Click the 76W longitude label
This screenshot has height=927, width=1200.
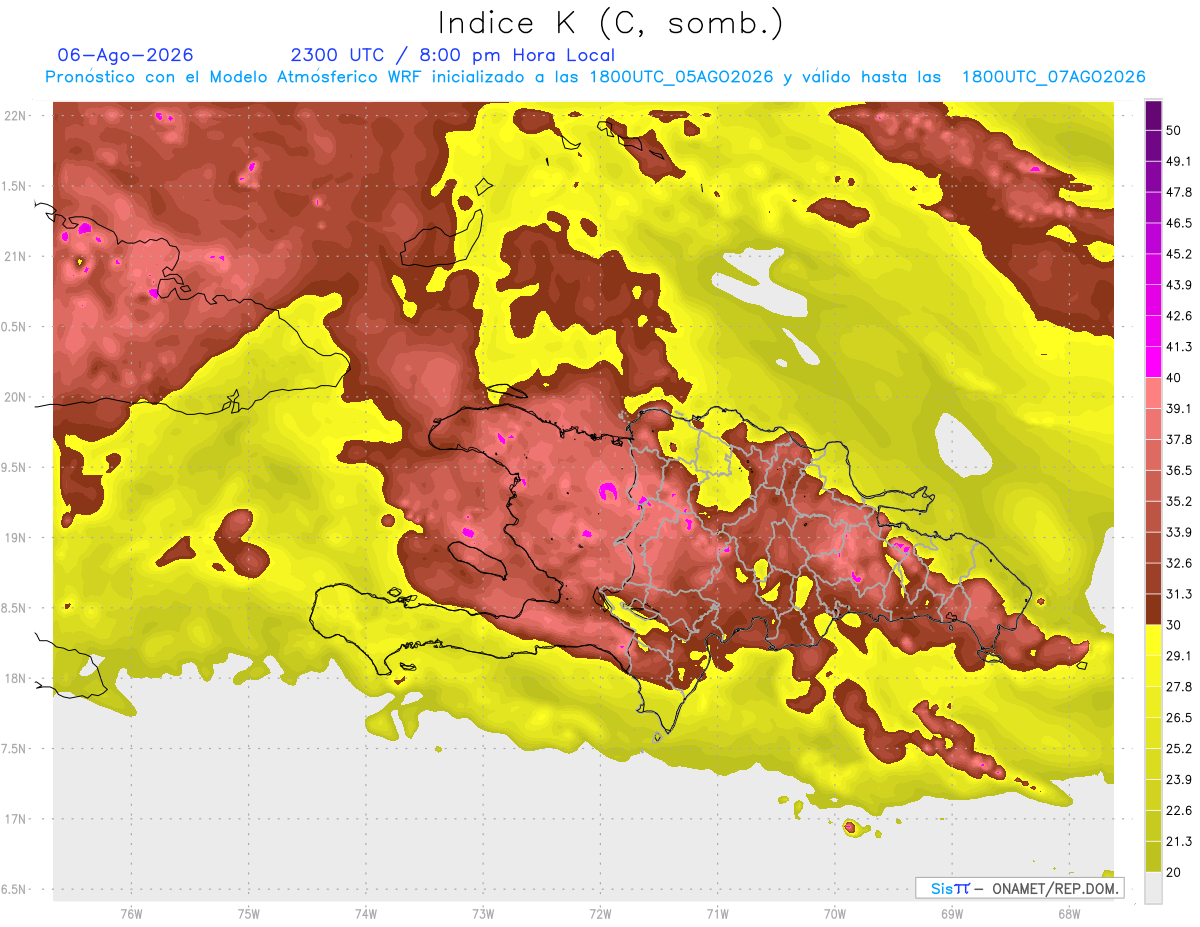(131, 914)
